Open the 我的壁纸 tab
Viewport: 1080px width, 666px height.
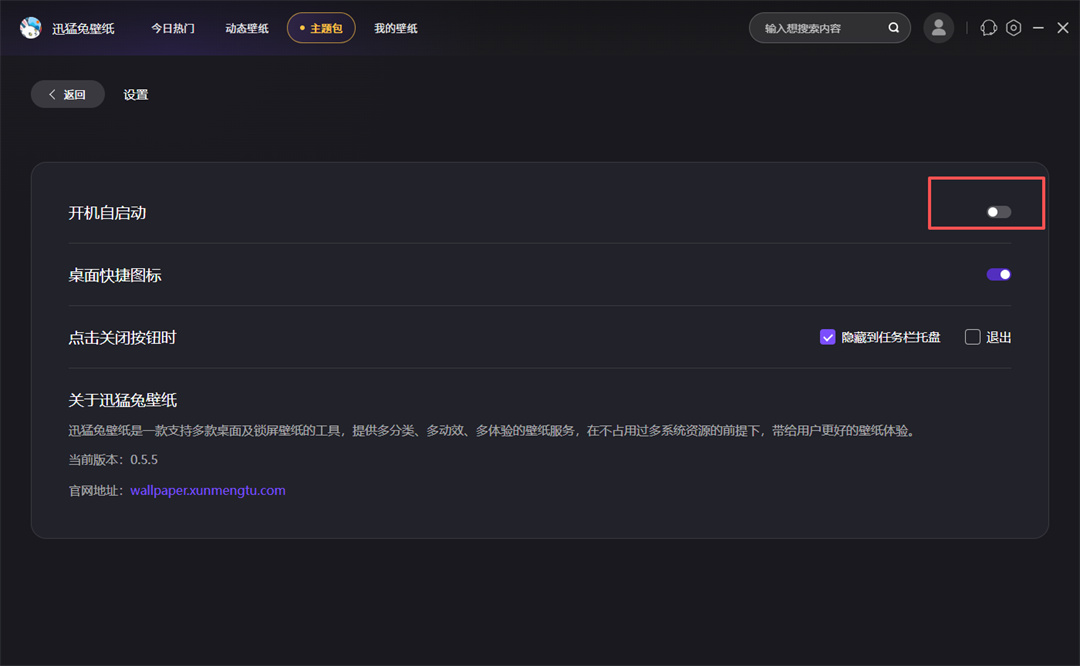(x=395, y=28)
